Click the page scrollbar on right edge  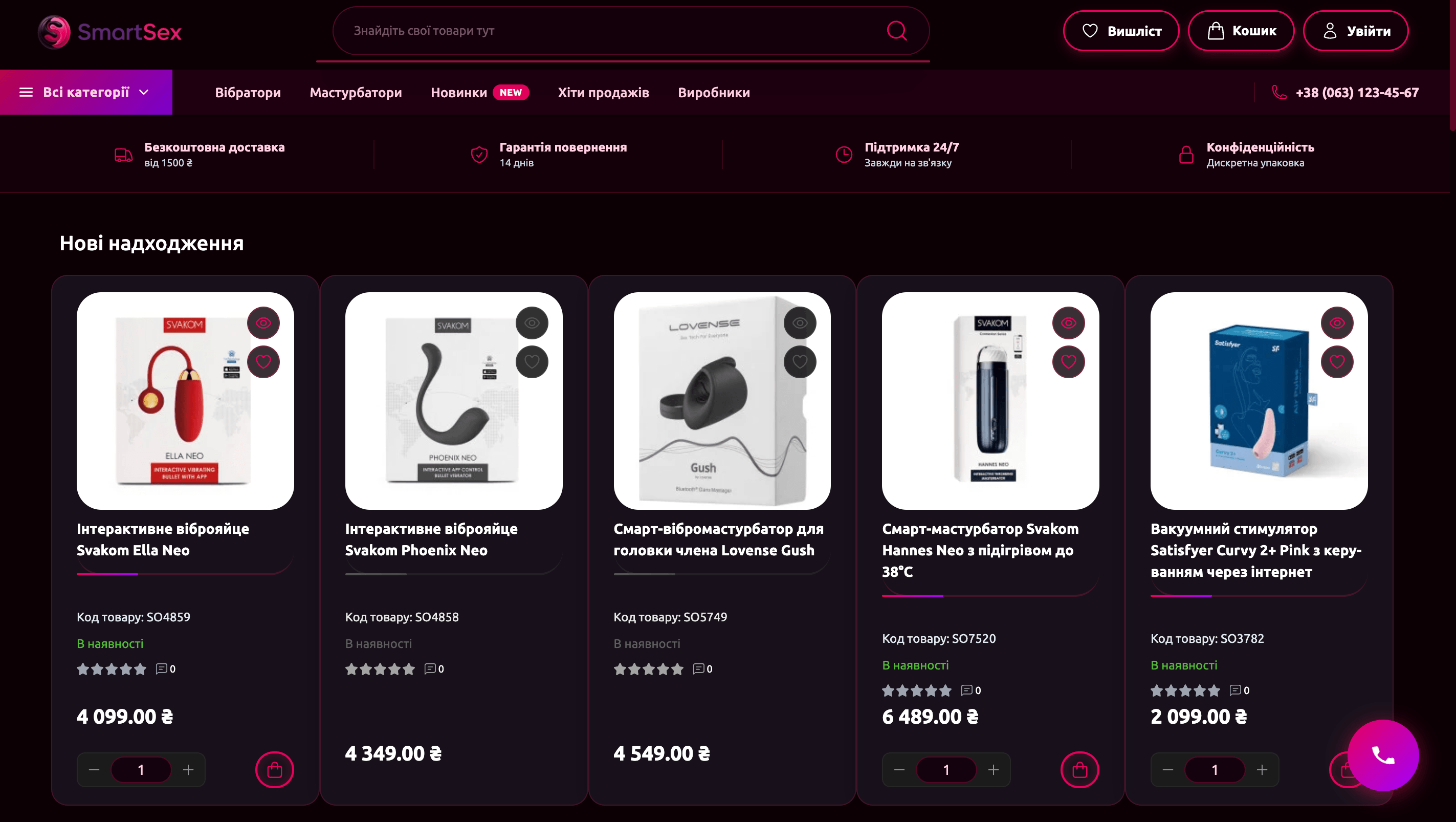(x=1452, y=65)
